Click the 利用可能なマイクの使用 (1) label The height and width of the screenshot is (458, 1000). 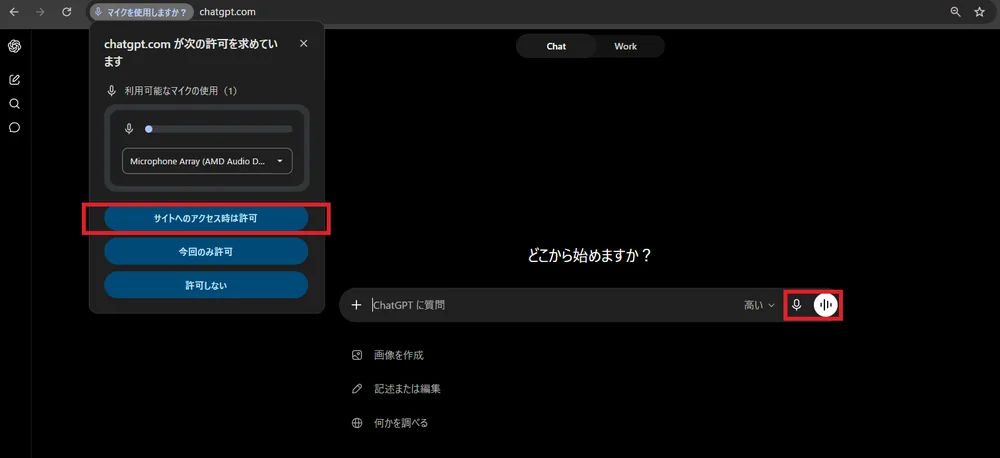(x=180, y=91)
